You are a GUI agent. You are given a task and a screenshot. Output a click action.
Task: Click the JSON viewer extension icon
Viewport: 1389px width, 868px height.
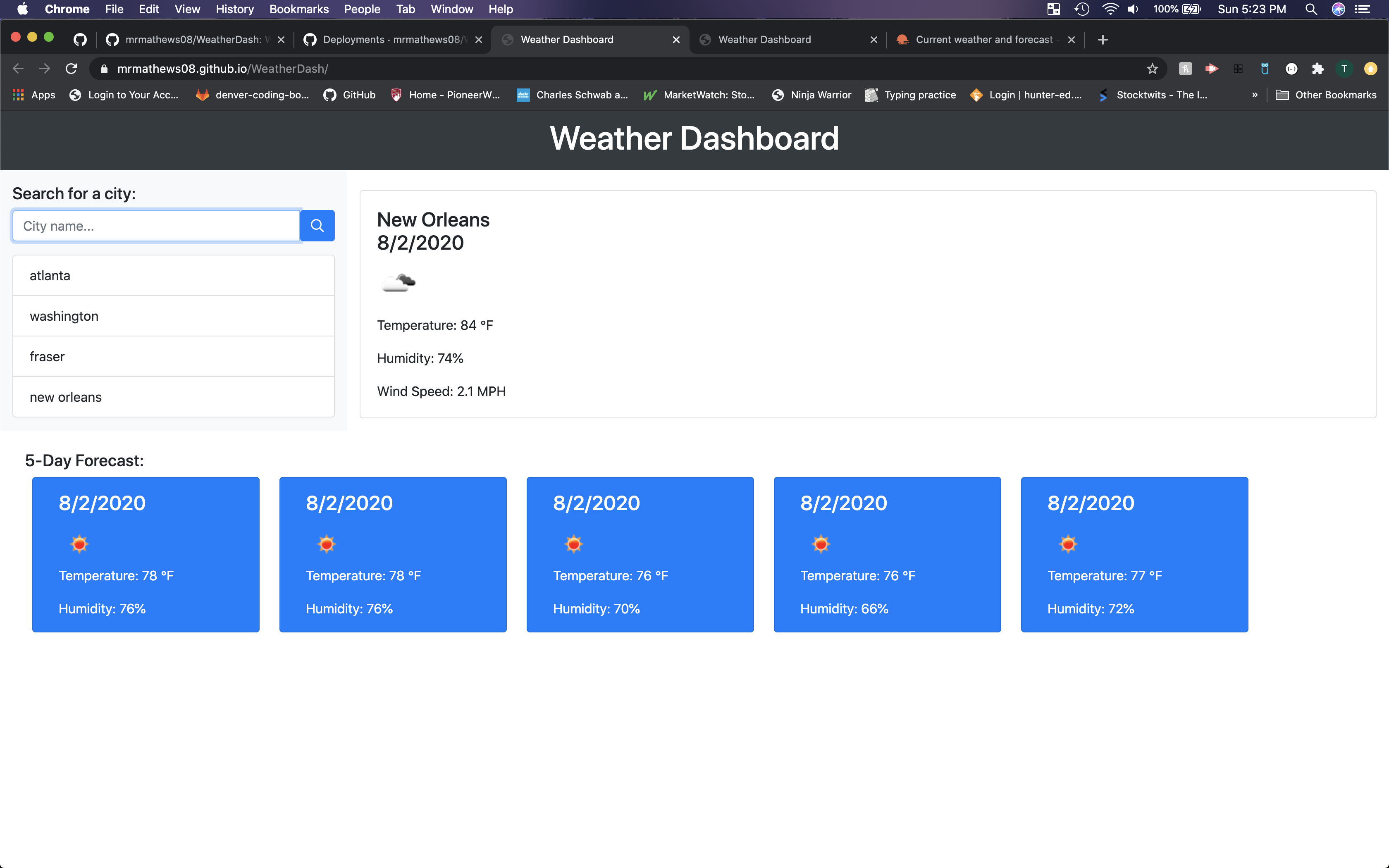click(x=1292, y=68)
